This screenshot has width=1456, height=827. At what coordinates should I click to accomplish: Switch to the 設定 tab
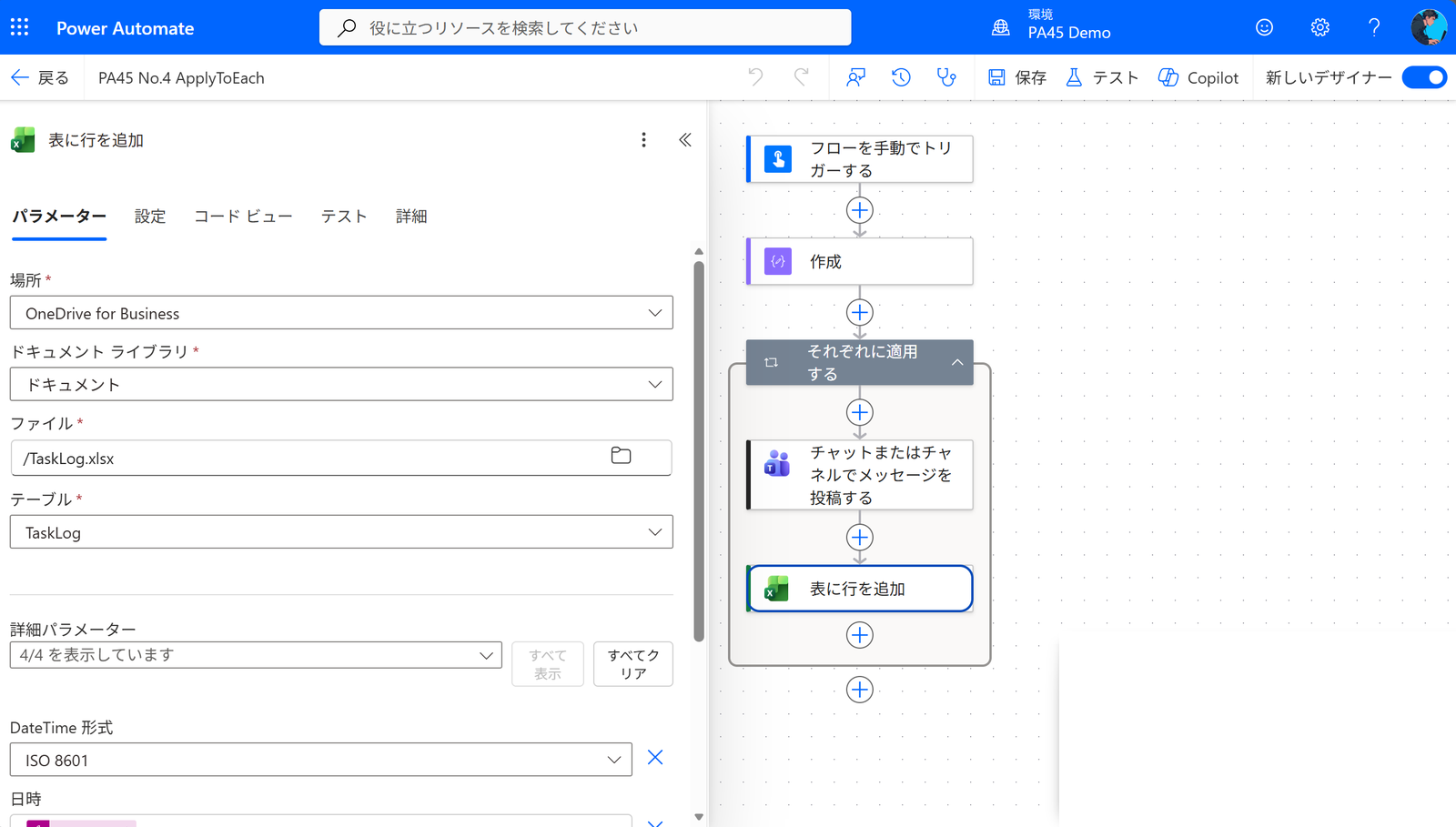click(150, 217)
